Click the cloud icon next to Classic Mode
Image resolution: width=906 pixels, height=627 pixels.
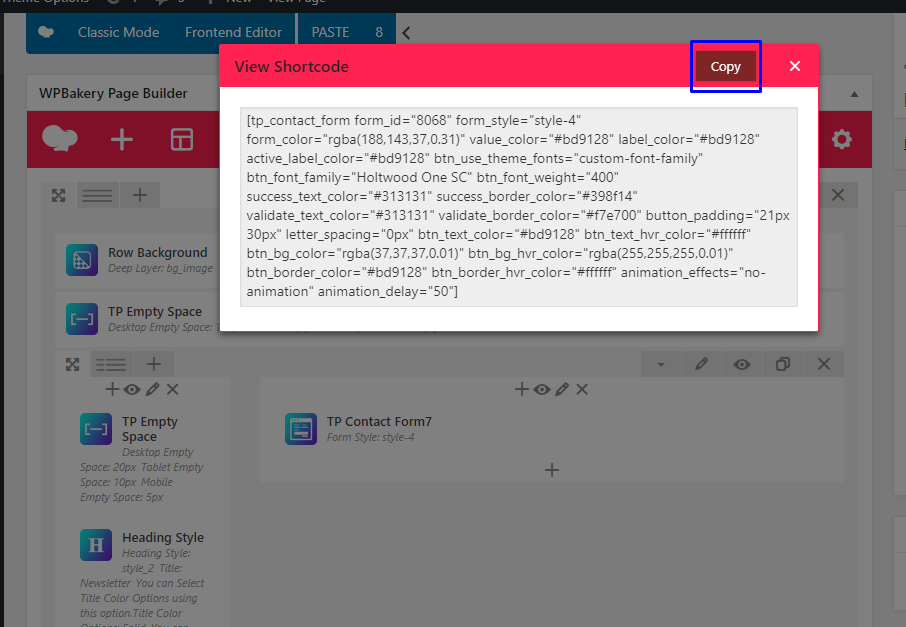(x=46, y=32)
